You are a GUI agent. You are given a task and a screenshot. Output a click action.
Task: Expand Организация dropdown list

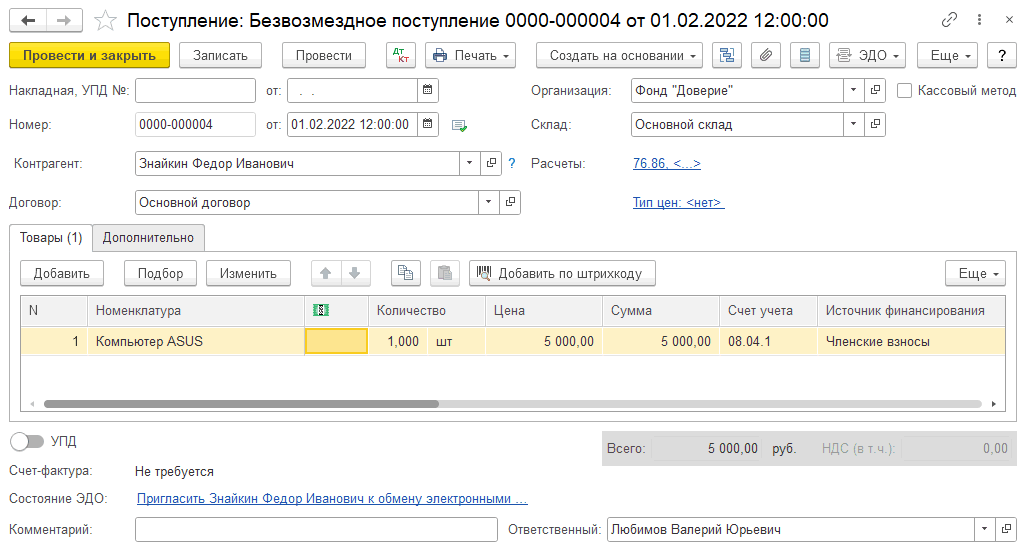(x=853, y=91)
